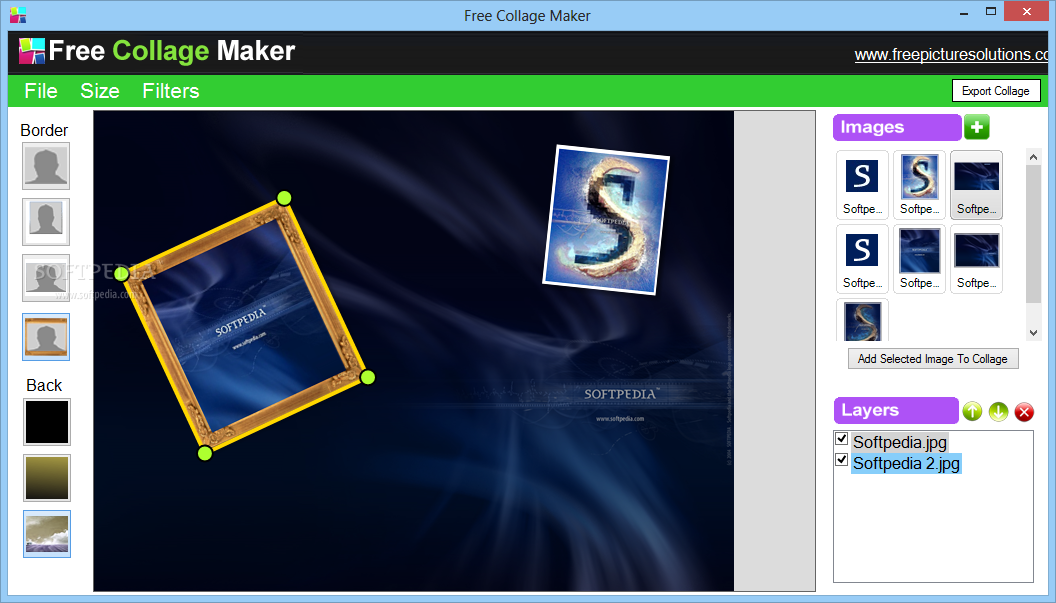Image resolution: width=1056 pixels, height=603 pixels.
Task: Click the green plus add images button
Action: click(x=977, y=127)
